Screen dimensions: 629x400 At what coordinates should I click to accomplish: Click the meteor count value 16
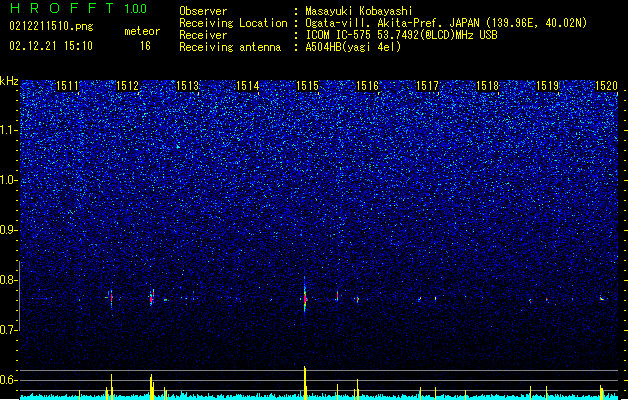click(x=145, y=46)
